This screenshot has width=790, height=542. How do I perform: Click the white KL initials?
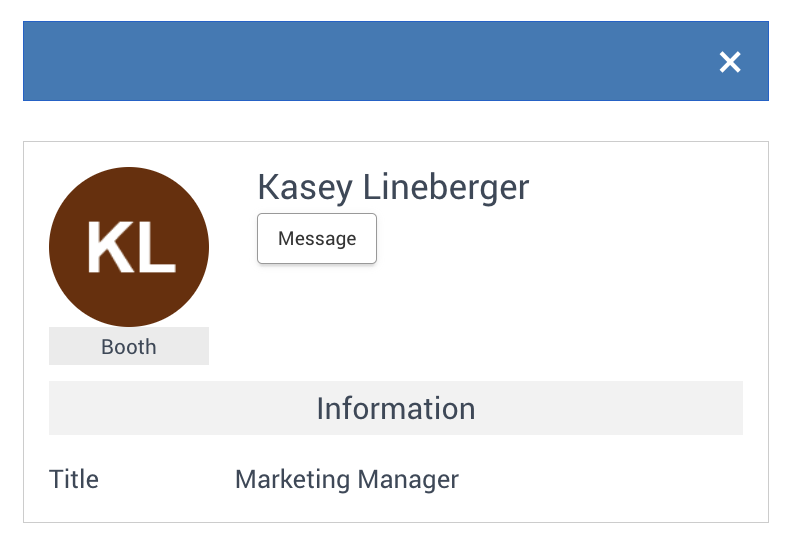tap(130, 247)
